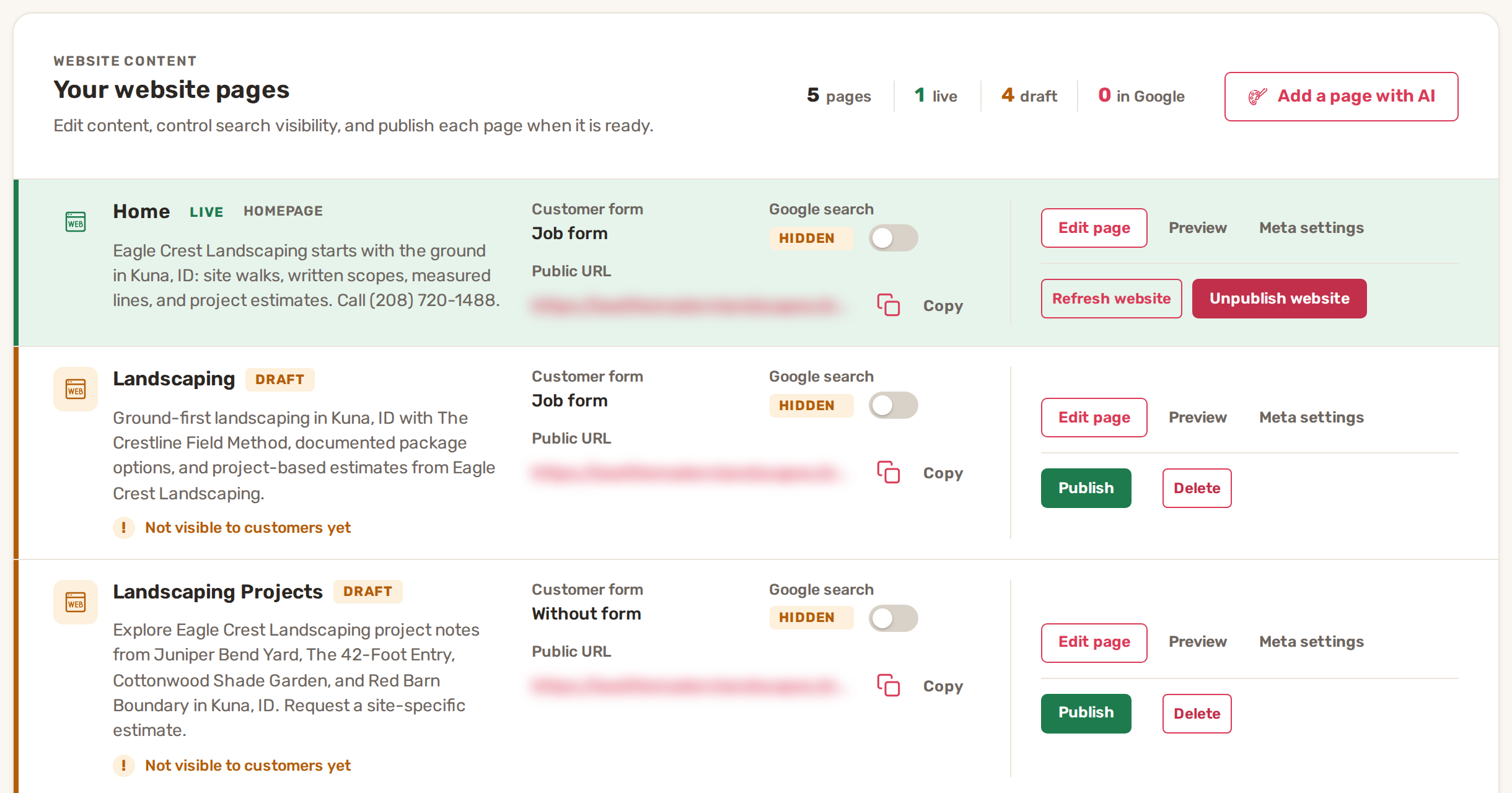Viewport: 1512px width, 793px height.
Task: Delete the Landscaping Projects page
Action: click(x=1197, y=714)
